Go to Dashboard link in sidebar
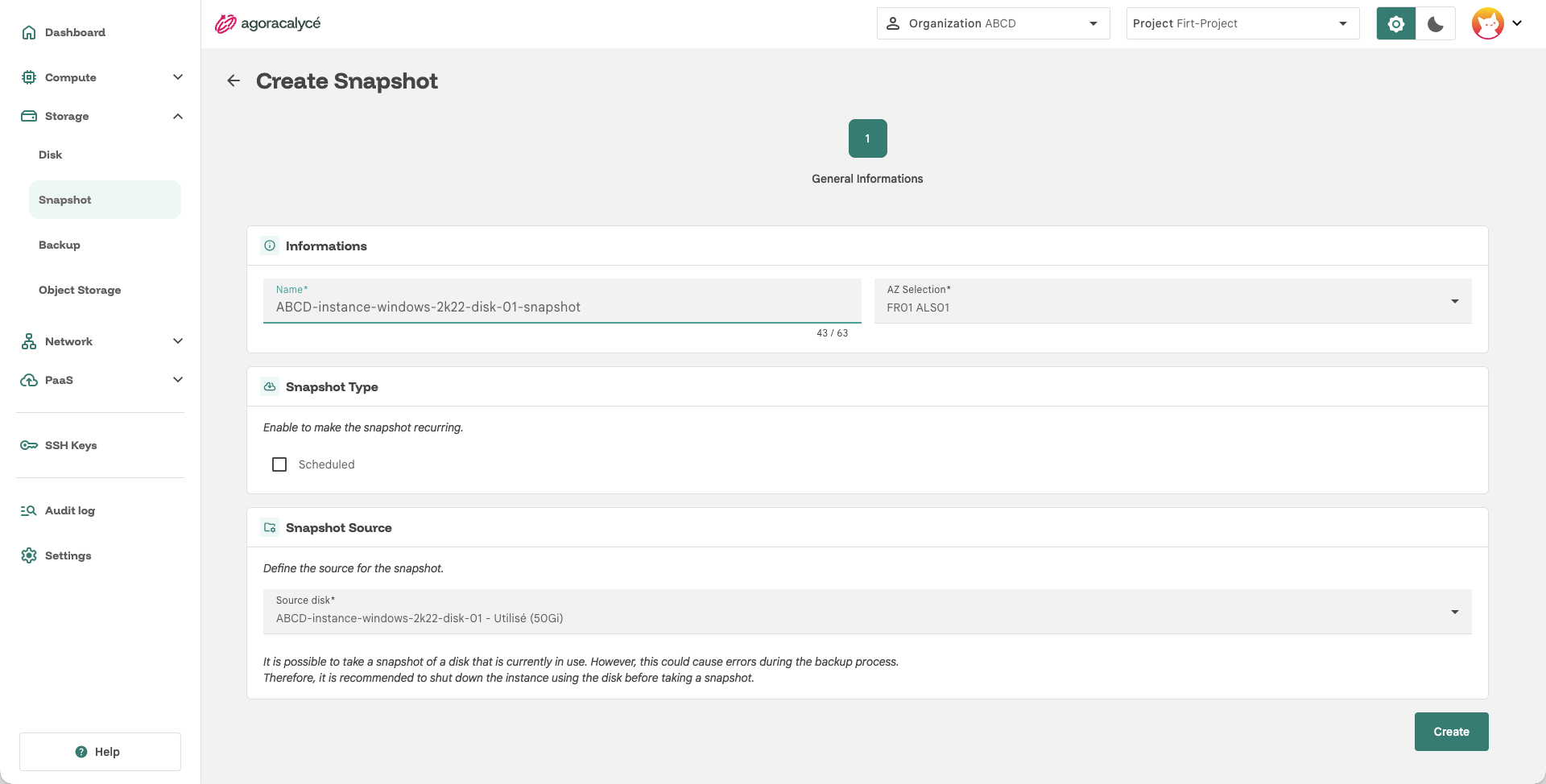 tap(75, 32)
